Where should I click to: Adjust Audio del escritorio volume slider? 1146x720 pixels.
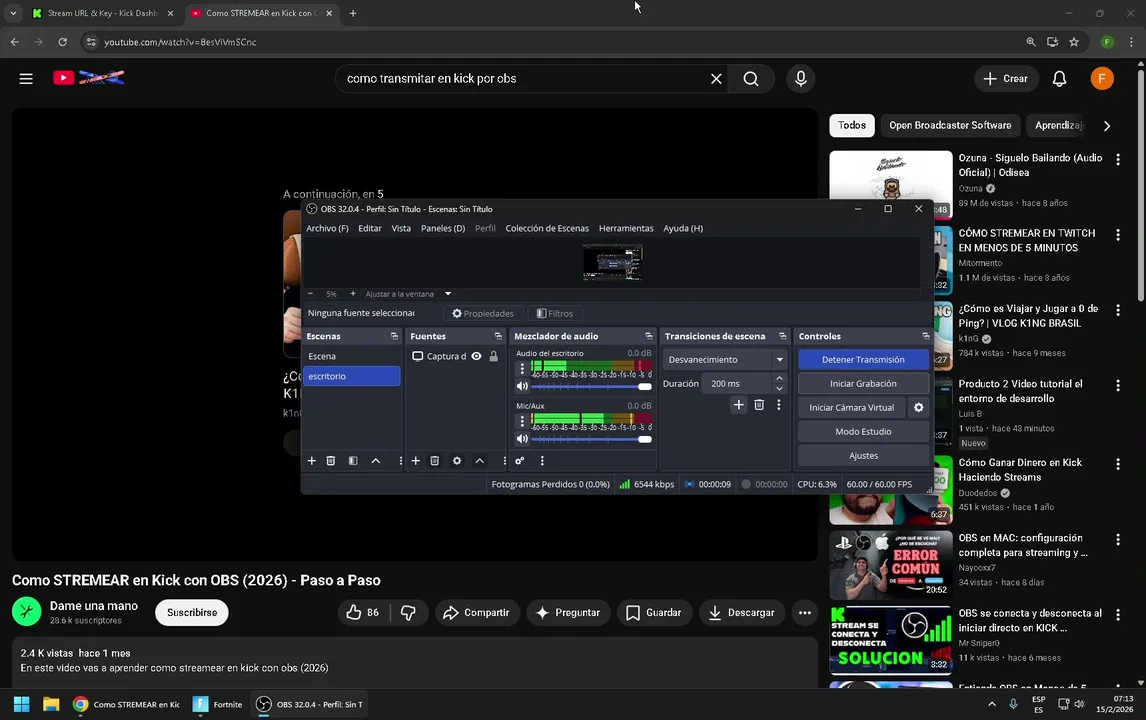coord(591,386)
